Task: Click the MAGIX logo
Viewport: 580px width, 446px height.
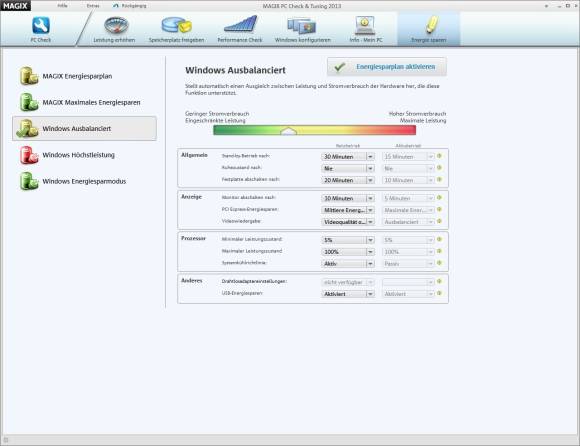Action: 15,6
